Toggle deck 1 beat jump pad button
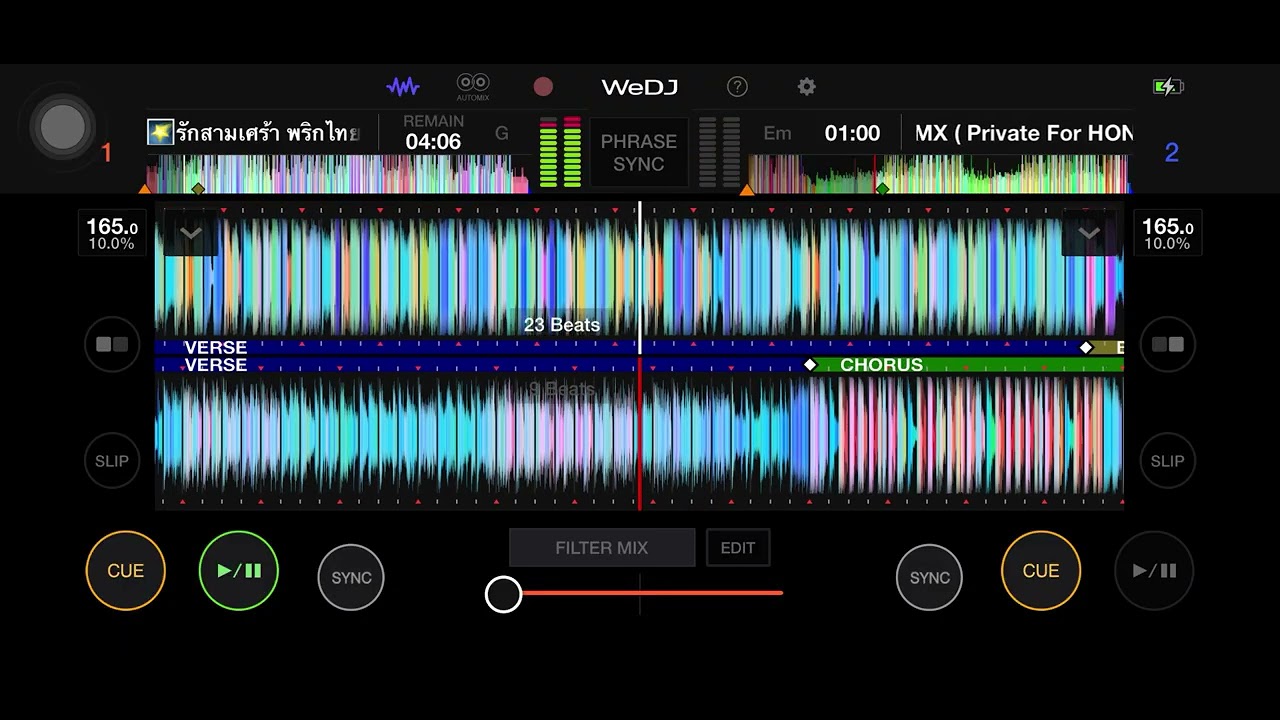Image resolution: width=1280 pixels, height=720 pixels. pyautogui.click(x=112, y=344)
